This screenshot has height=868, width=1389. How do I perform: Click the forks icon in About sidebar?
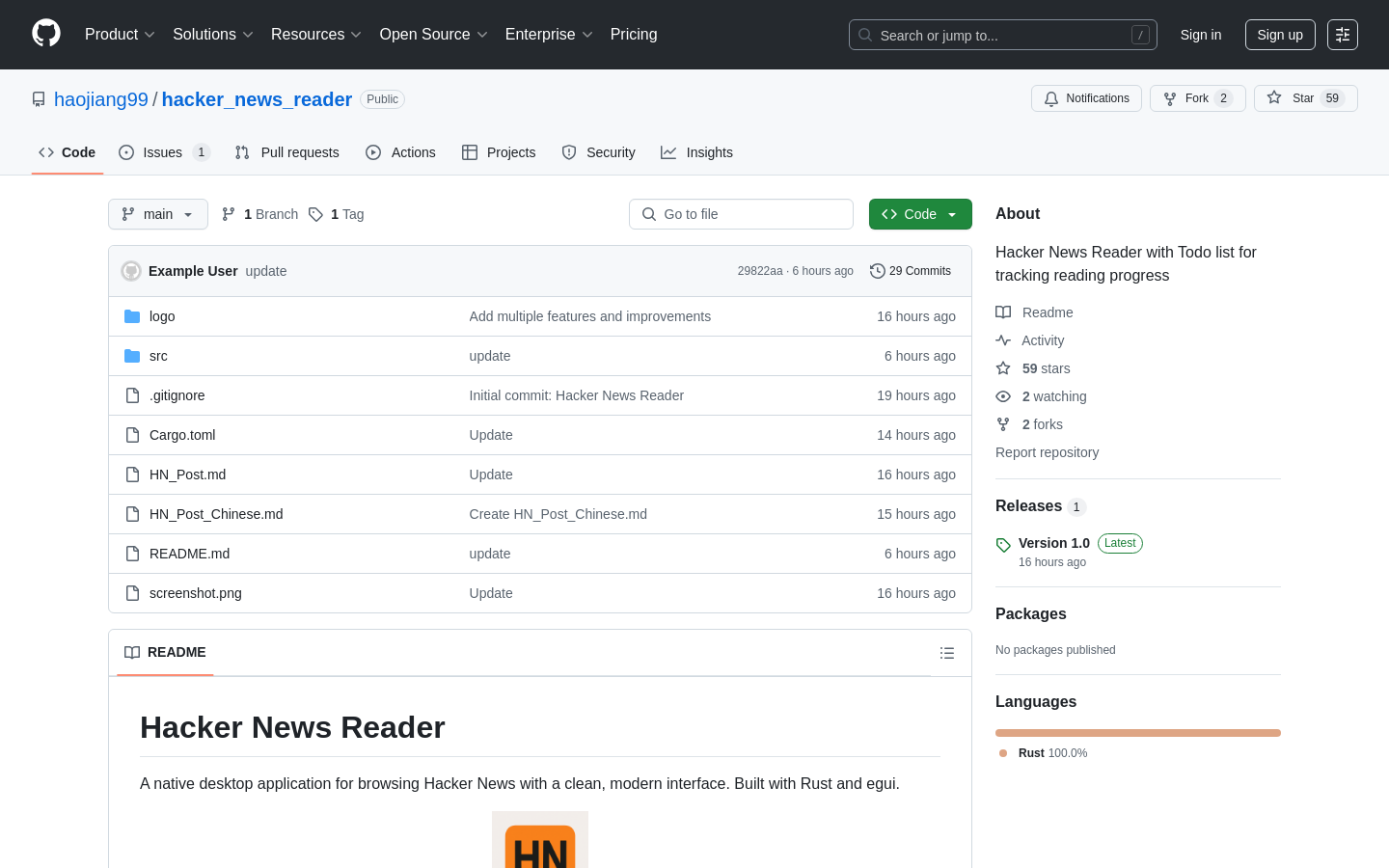1003,424
